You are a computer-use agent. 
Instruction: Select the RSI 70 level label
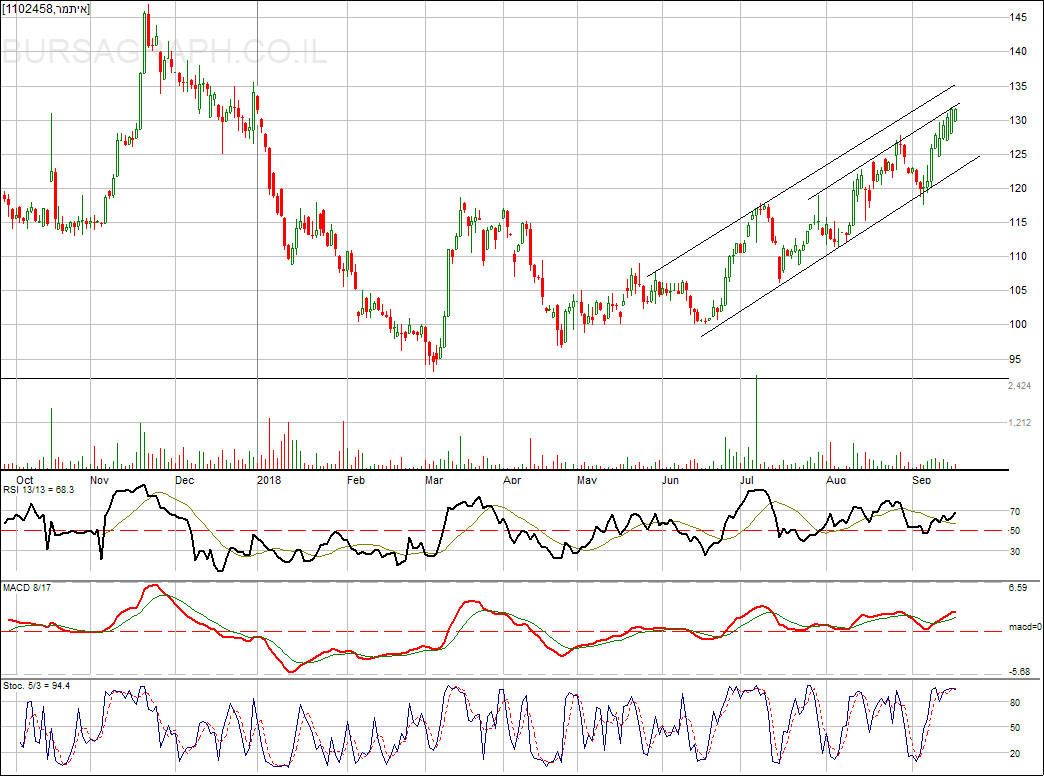click(x=1015, y=511)
